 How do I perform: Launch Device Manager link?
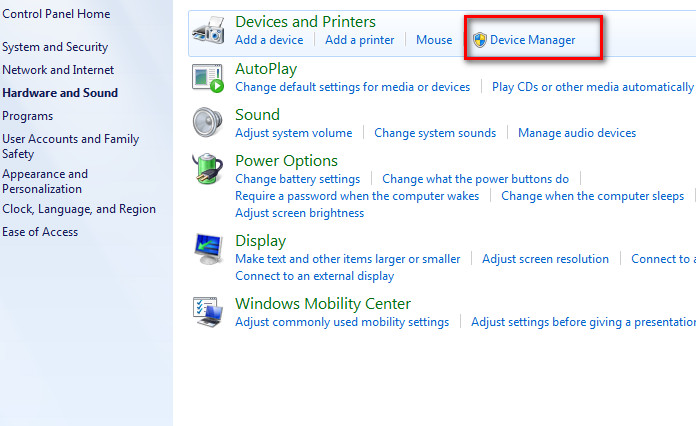pyautogui.click(x=533, y=40)
